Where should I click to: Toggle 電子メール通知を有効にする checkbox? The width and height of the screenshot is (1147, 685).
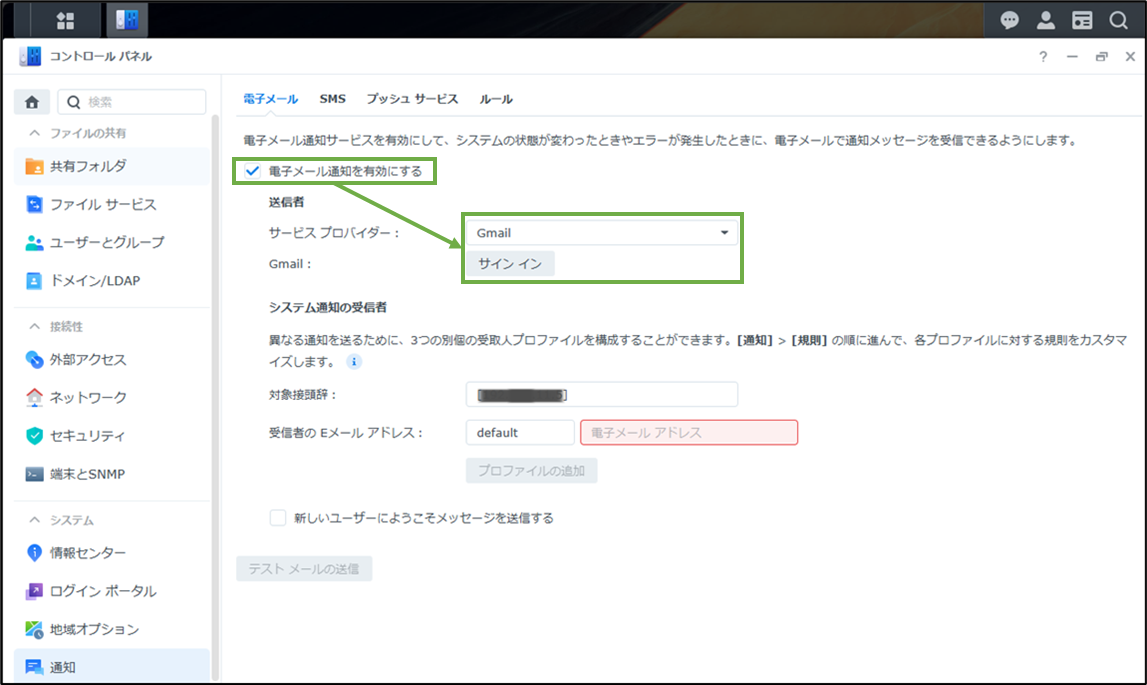pyautogui.click(x=252, y=171)
